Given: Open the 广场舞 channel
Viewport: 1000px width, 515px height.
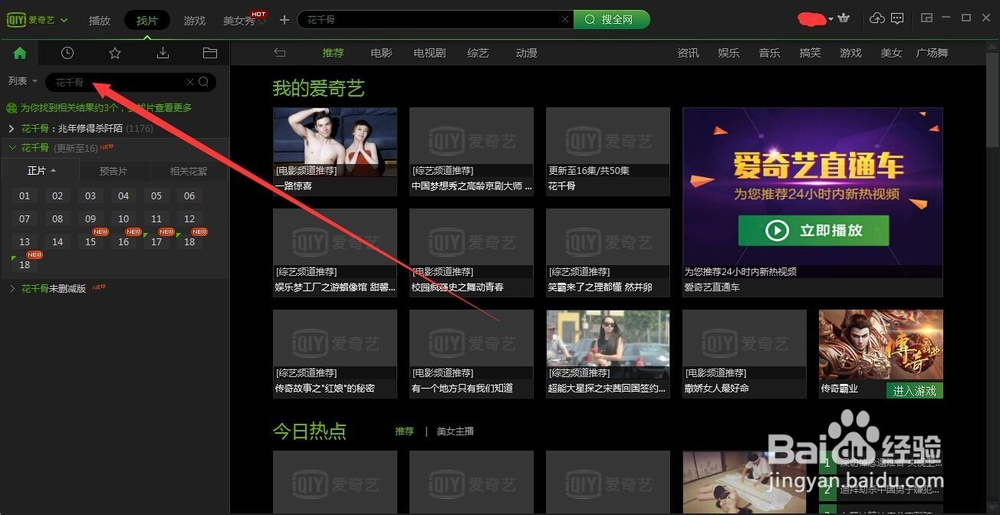Looking at the screenshot, I should tap(932, 53).
